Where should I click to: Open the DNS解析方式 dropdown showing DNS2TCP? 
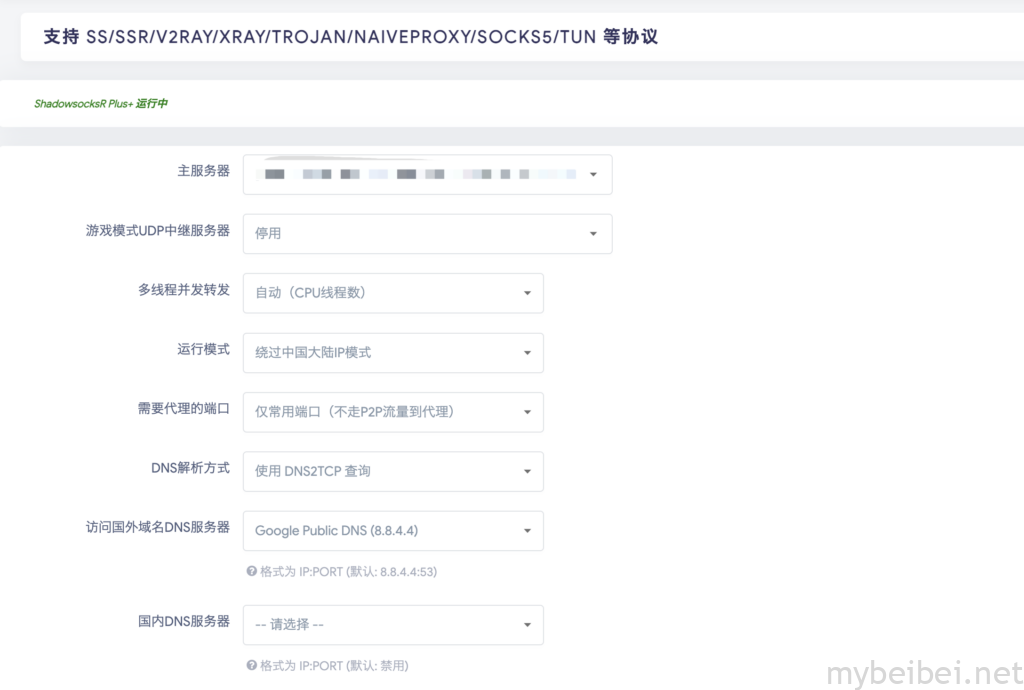coord(393,471)
